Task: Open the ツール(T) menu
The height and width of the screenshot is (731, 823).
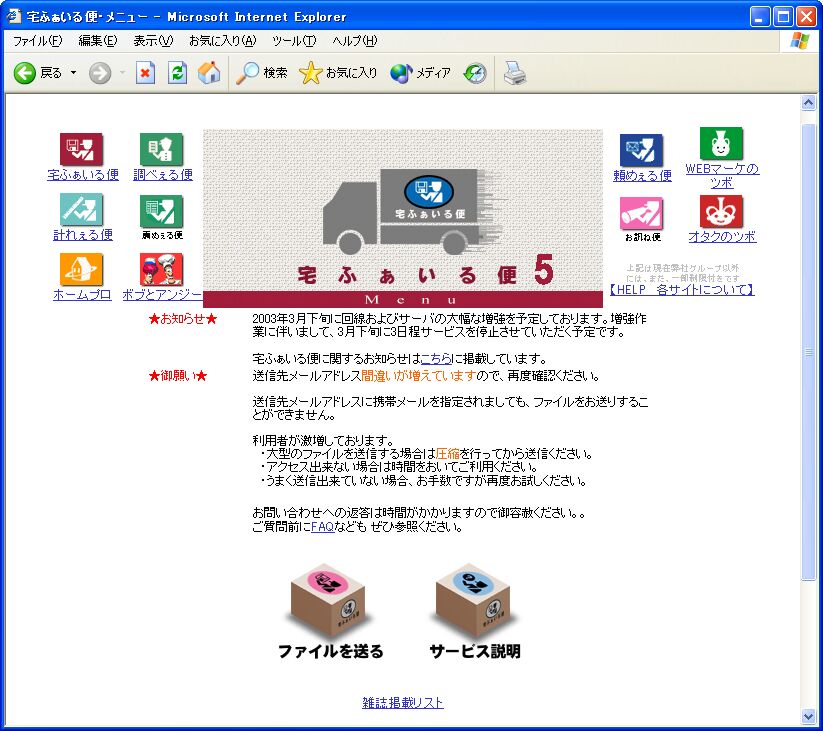Action: click(293, 41)
